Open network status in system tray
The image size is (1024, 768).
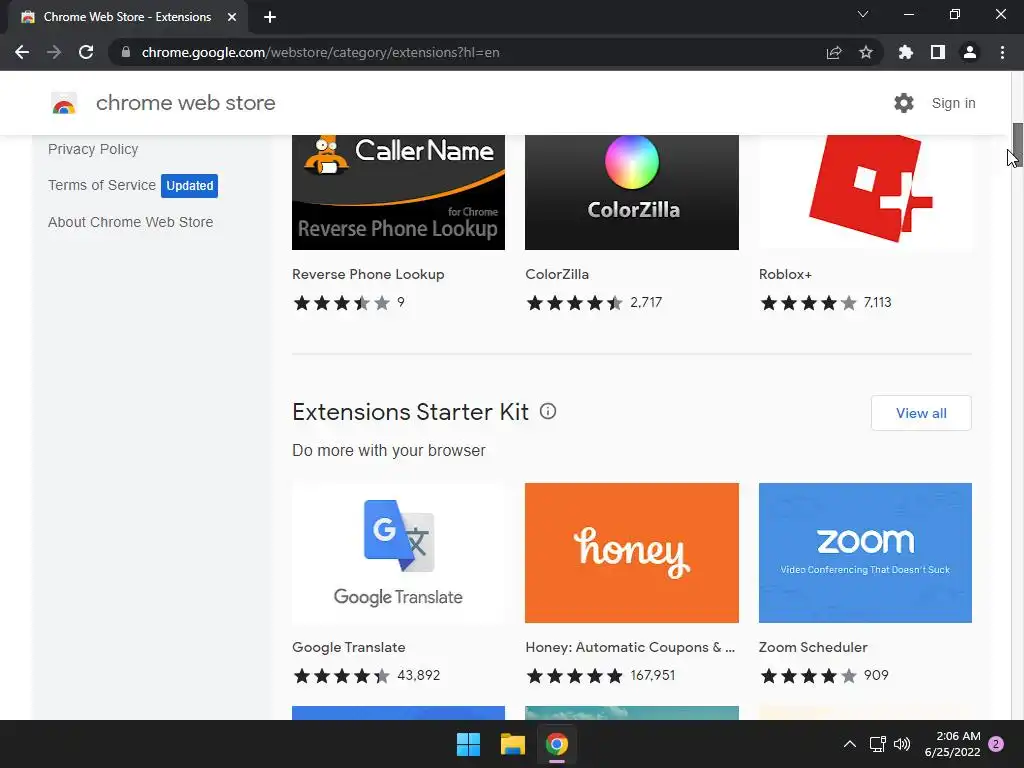pyautogui.click(x=877, y=744)
